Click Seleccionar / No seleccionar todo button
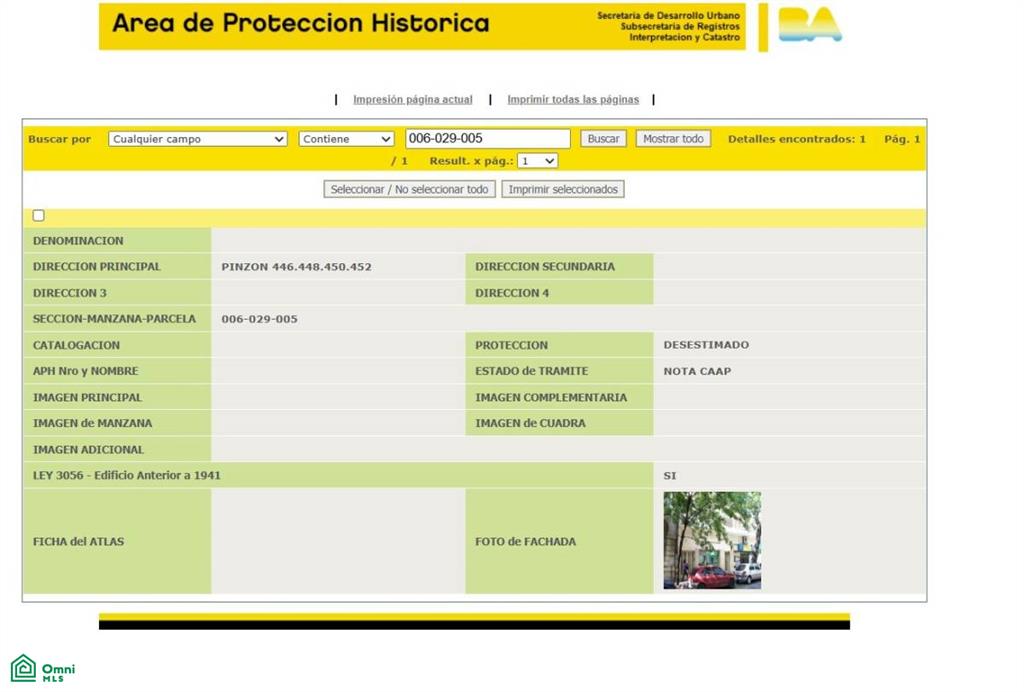Viewport: 1024px width, 692px height. click(409, 189)
